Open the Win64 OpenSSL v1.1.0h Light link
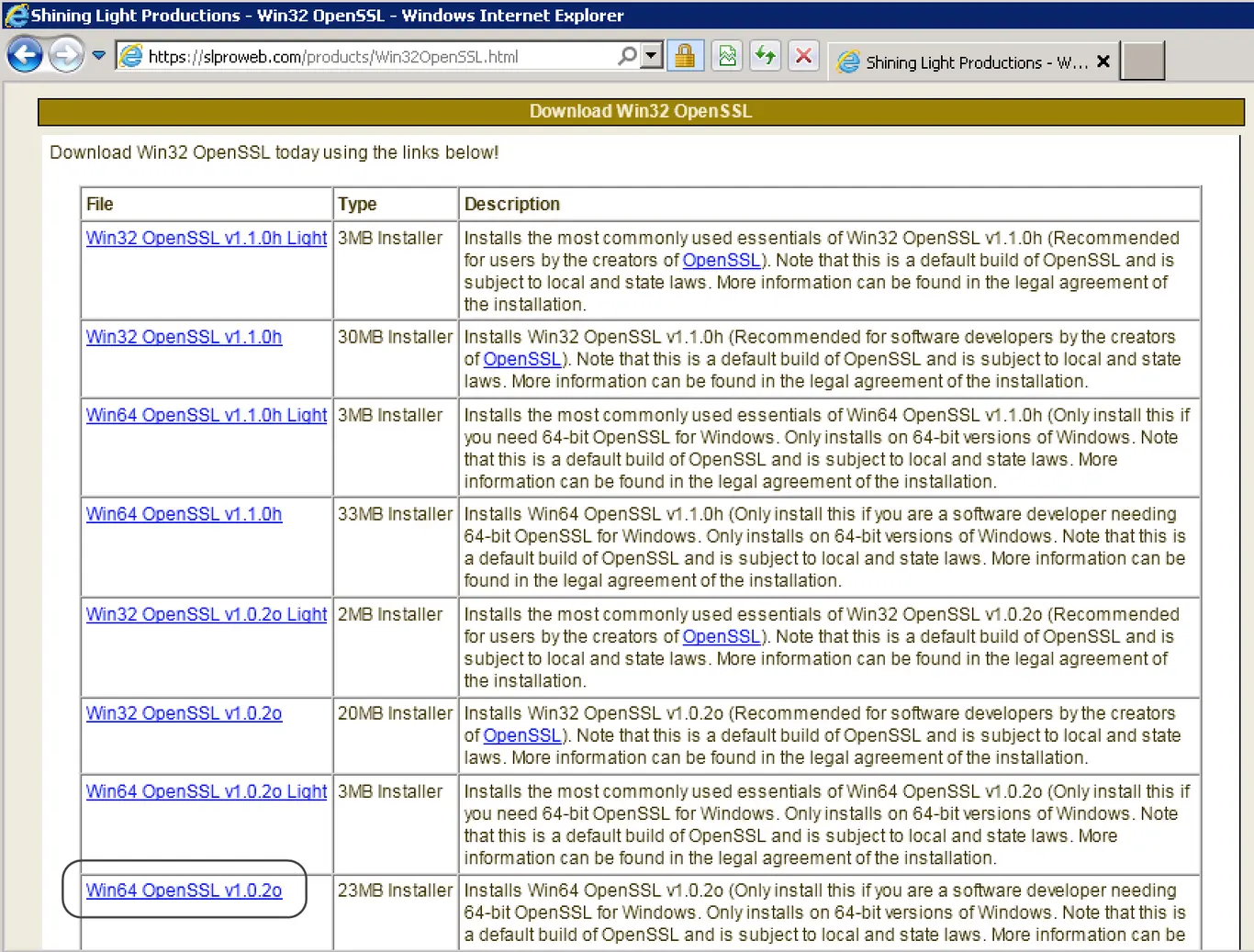This screenshot has height=952, width=1254. tap(207, 415)
